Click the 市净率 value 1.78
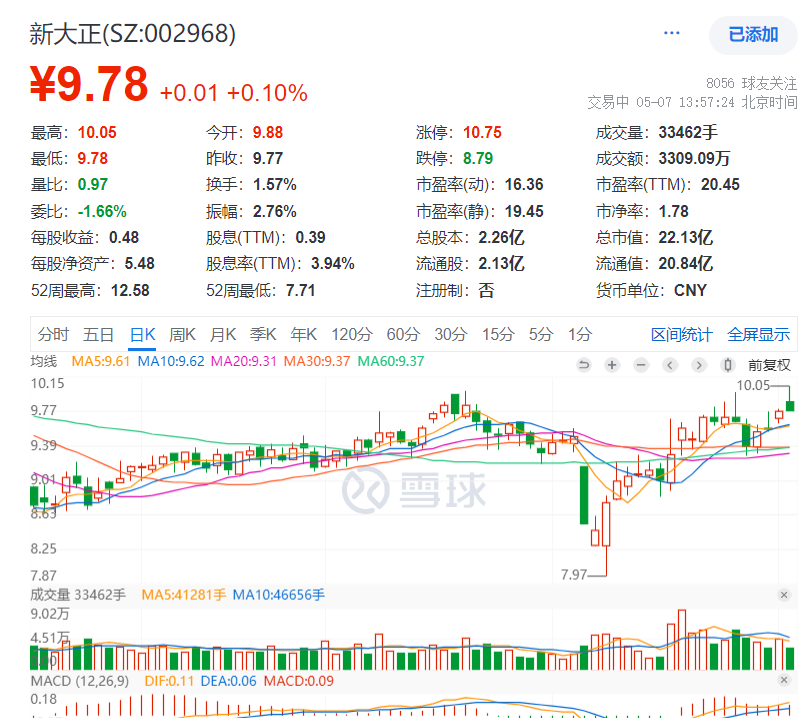 pyautogui.click(x=673, y=212)
